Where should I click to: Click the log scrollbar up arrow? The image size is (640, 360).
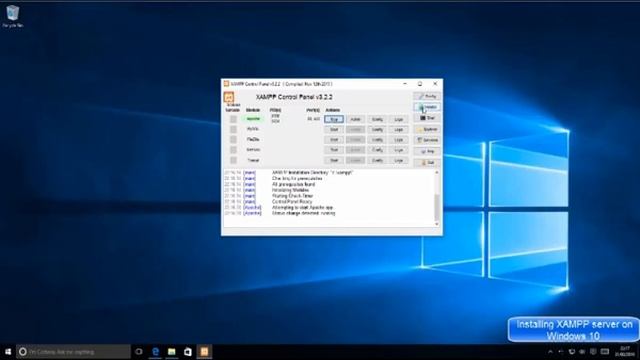pos(437,173)
